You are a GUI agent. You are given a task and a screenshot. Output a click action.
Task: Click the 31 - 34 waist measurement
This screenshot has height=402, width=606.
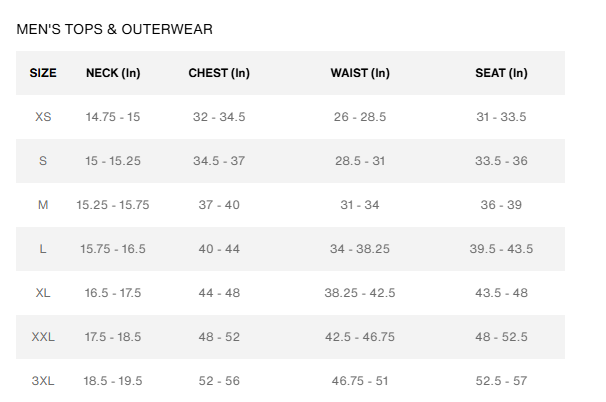click(360, 205)
